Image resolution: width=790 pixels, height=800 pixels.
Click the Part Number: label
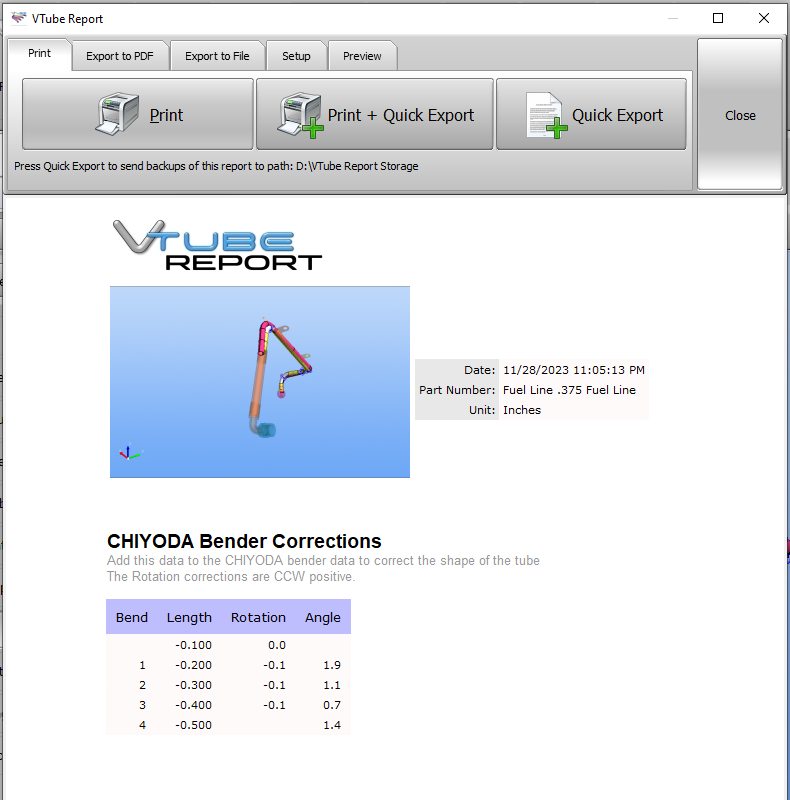[457, 390]
